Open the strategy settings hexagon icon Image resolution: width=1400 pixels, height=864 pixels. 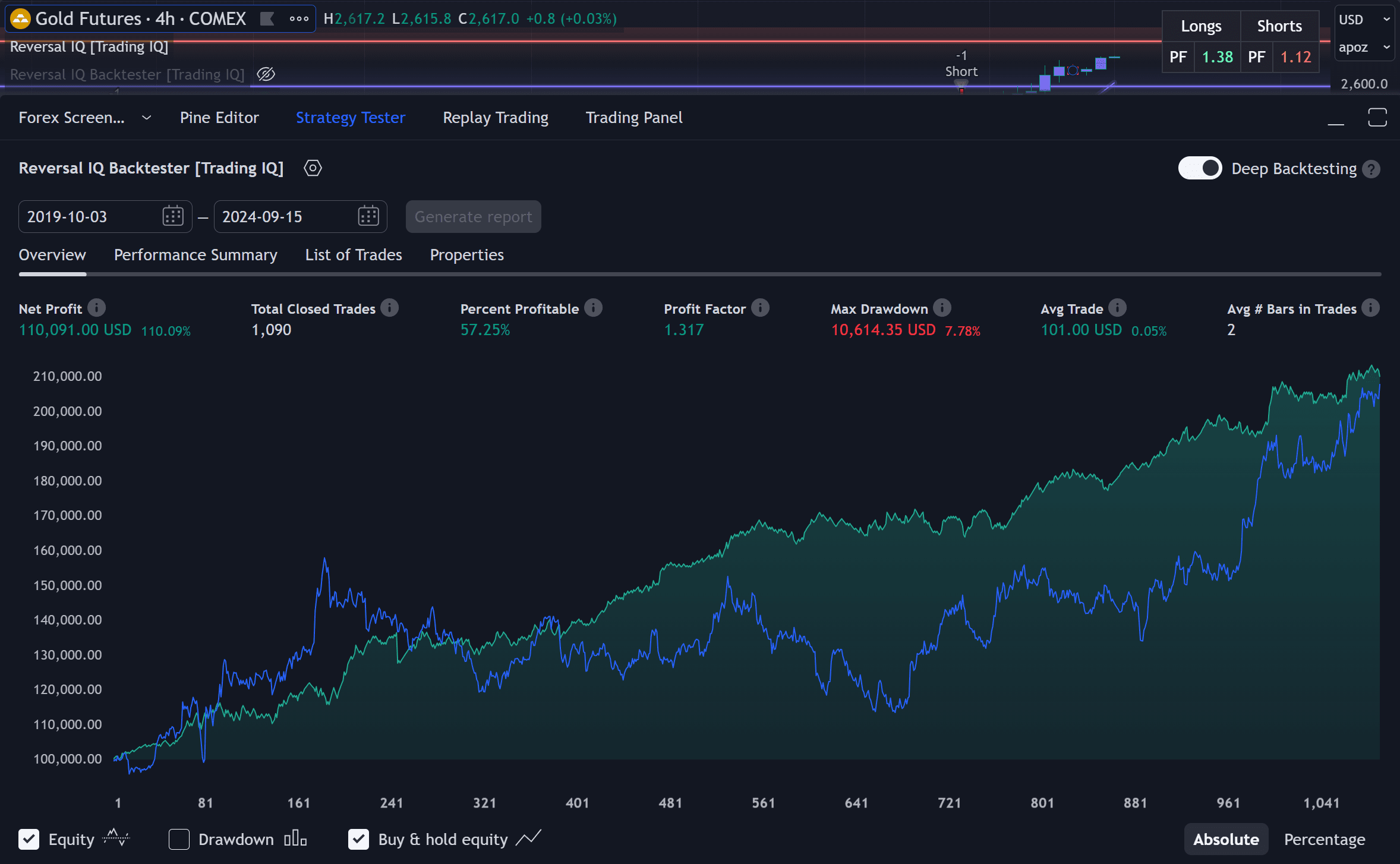click(x=313, y=168)
